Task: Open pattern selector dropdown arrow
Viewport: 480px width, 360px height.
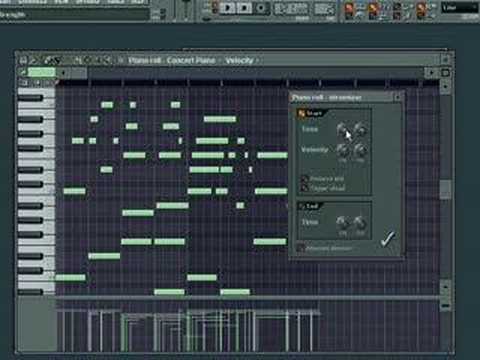Action: (63, 72)
